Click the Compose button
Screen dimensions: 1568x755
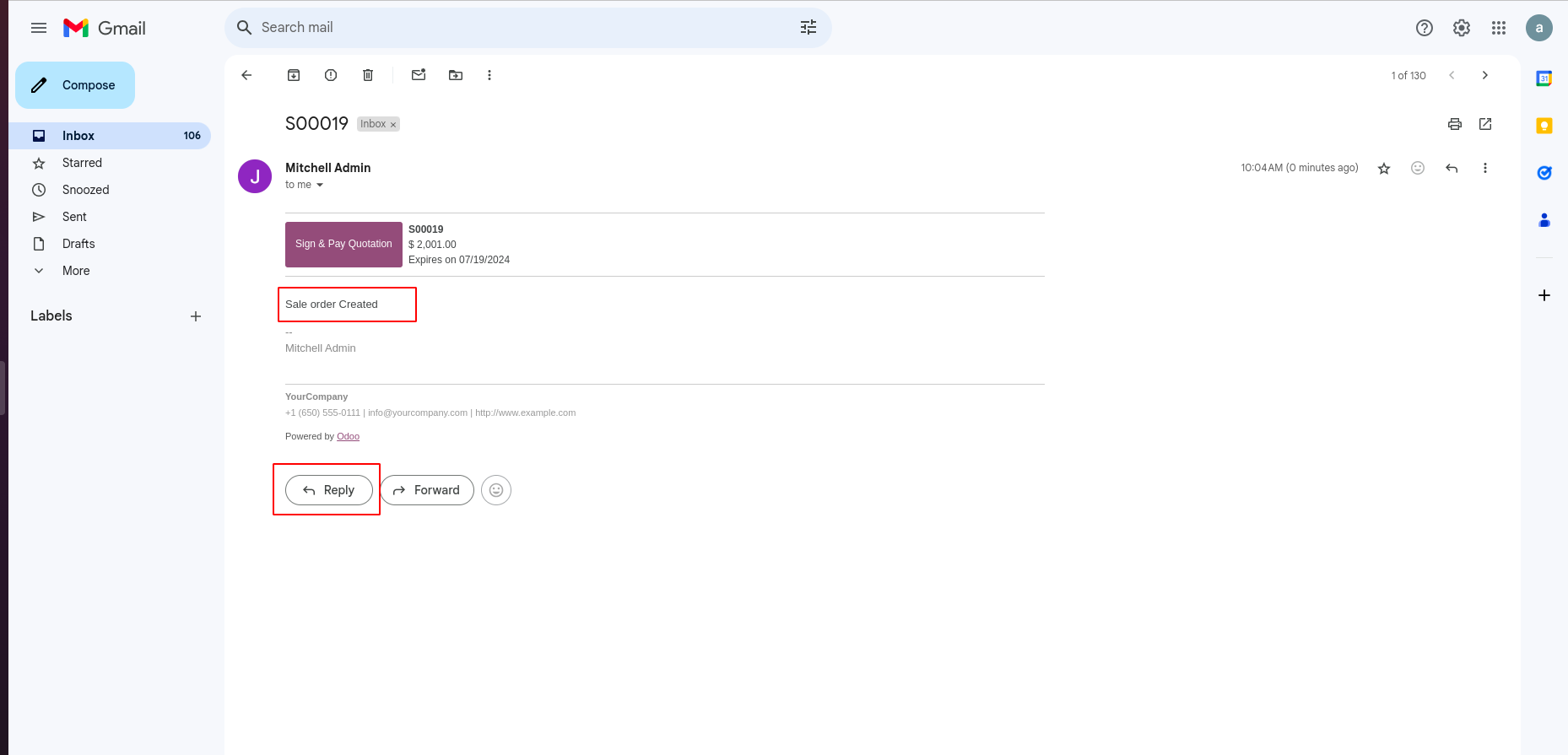click(x=75, y=85)
